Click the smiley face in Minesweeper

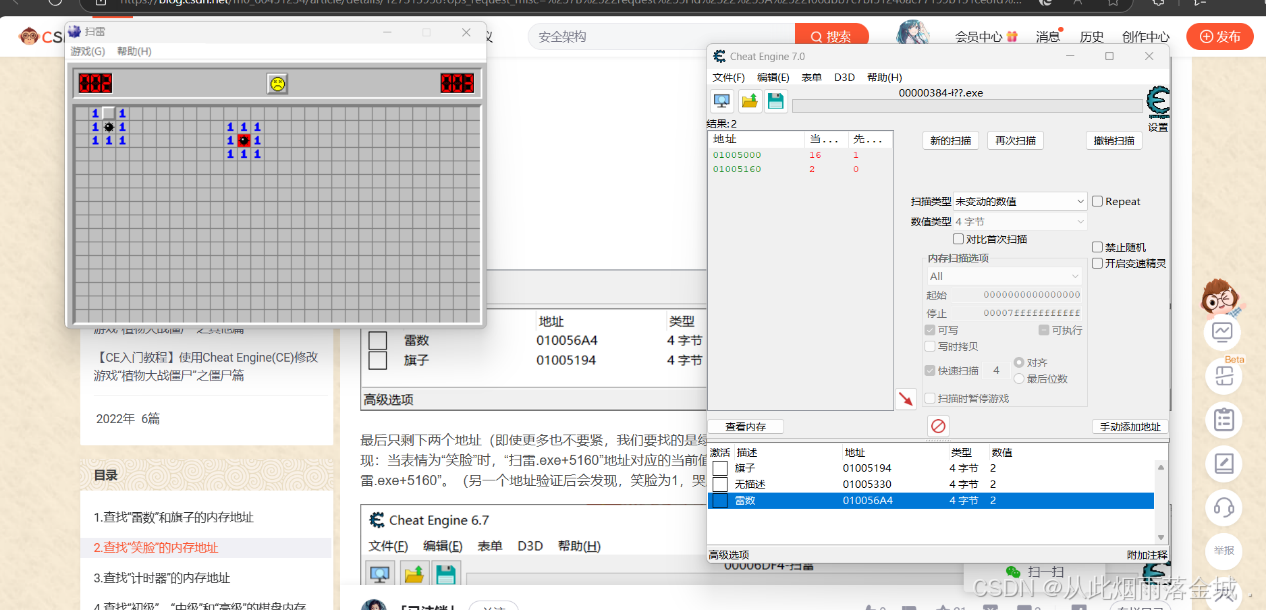pyautogui.click(x=277, y=84)
